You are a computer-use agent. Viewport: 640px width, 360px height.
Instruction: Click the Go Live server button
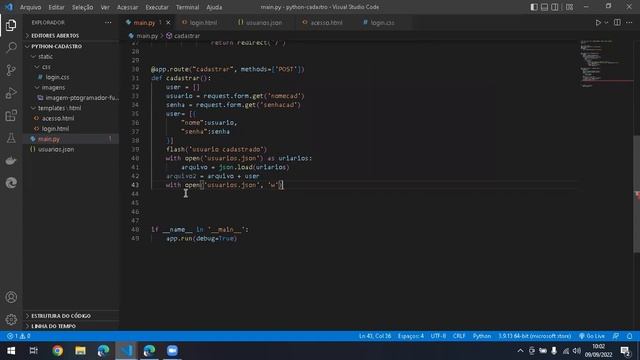(x=592, y=336)
